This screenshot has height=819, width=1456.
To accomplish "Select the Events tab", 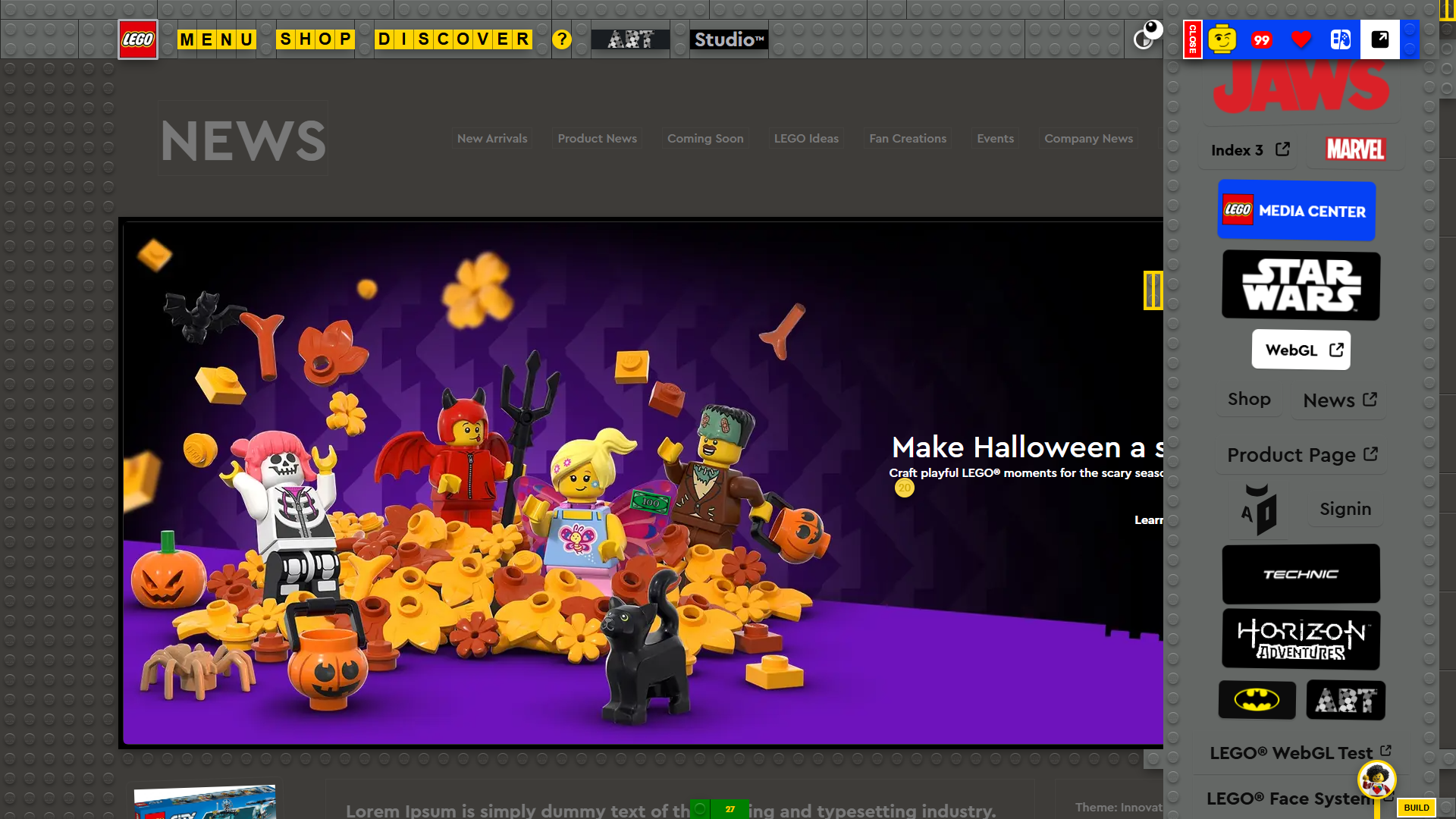I will 995,139.
